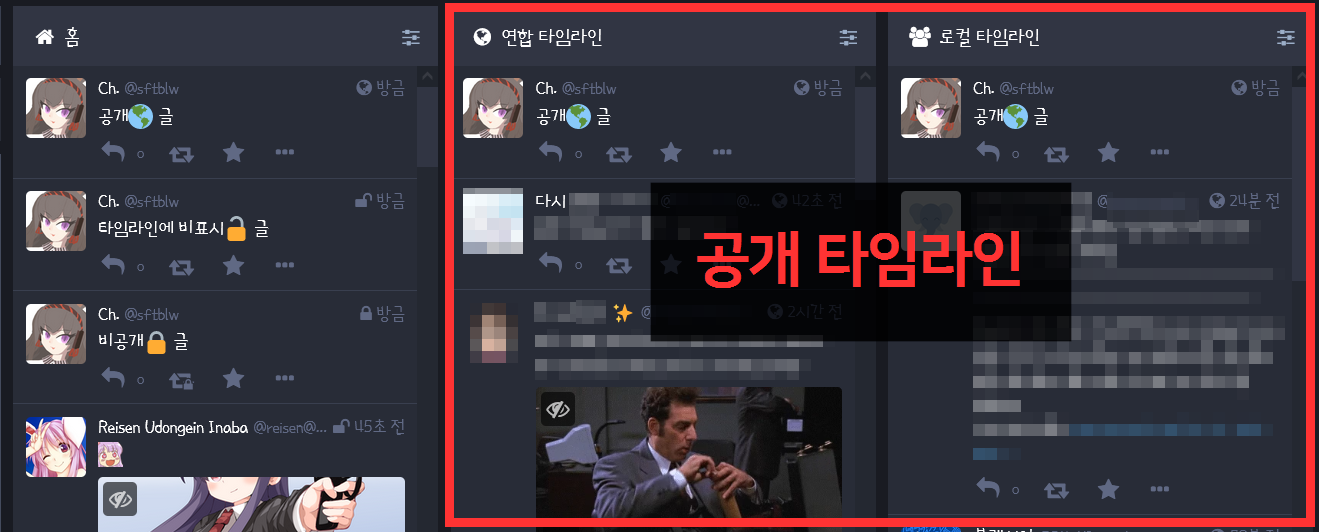Favourite "공개 글" in 연합 타임라인
The height and width of the screenshot is (532, 1319).
pos(671,152)
